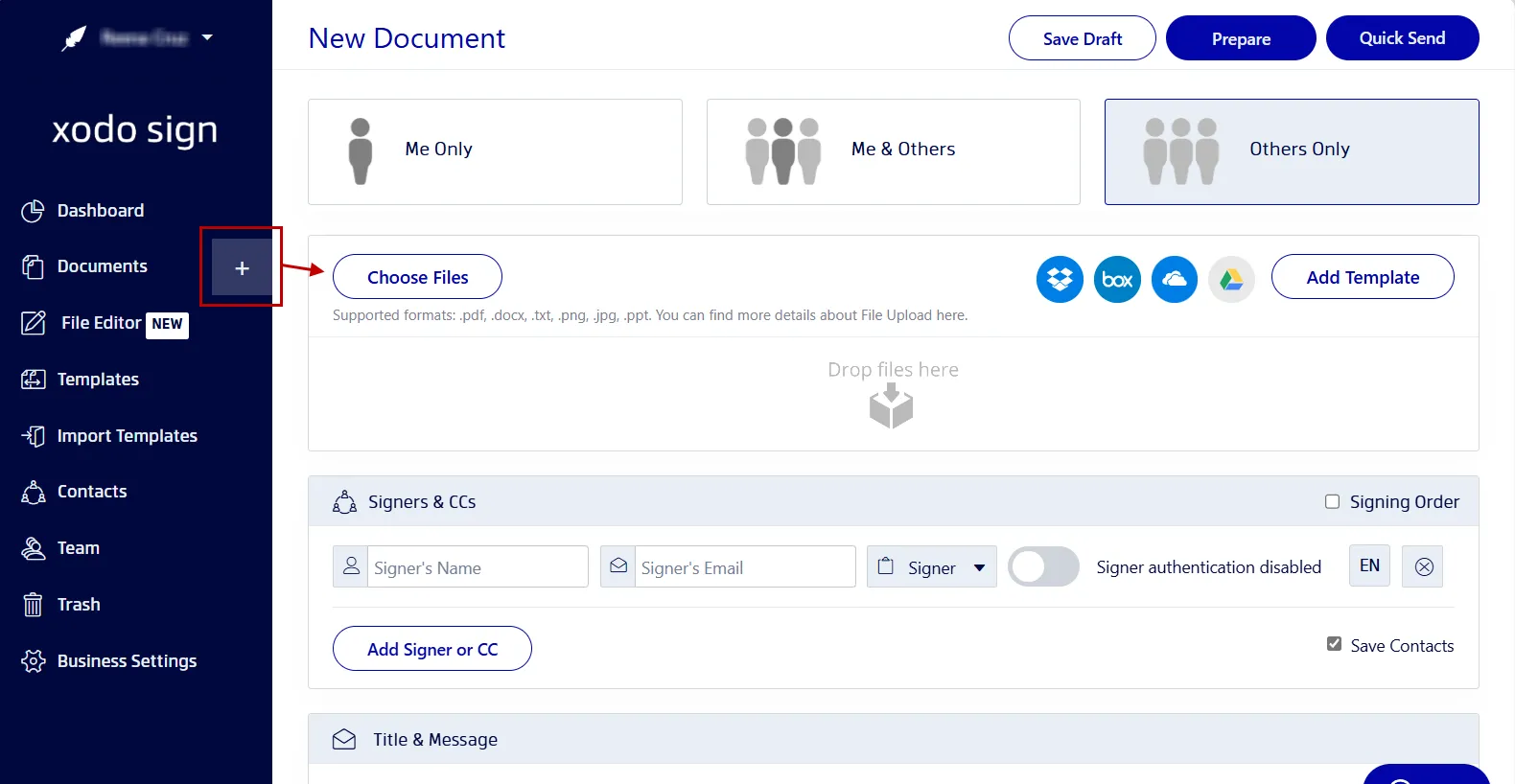Open the Signer role dropdown
Viewport: 1515px width, 784px height.
pos(932,566)
